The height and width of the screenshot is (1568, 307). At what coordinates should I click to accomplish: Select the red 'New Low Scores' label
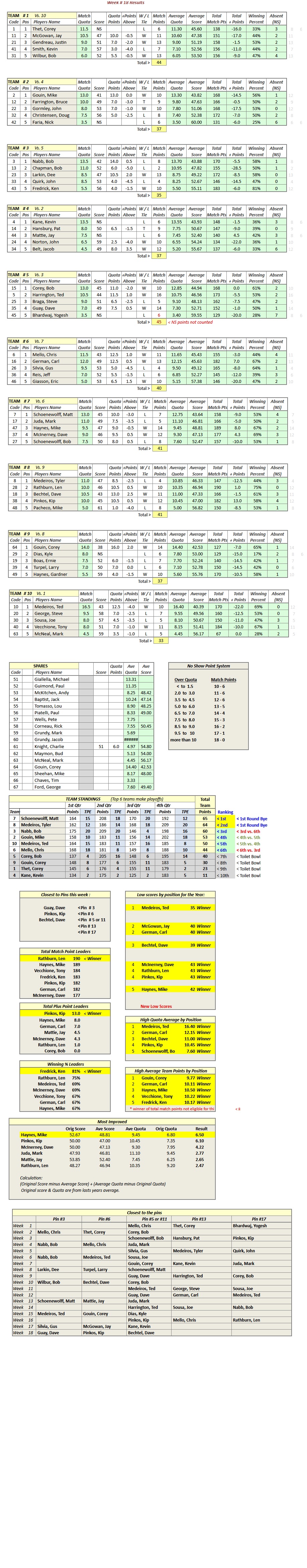coord(156,1006)
